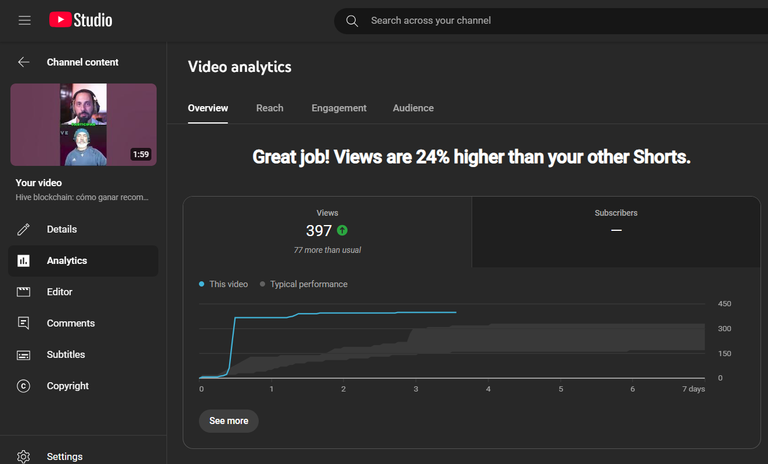Screen dimensions: 768x464
Task: Switch to the Overview tab
Action: [x=208, y=108]
